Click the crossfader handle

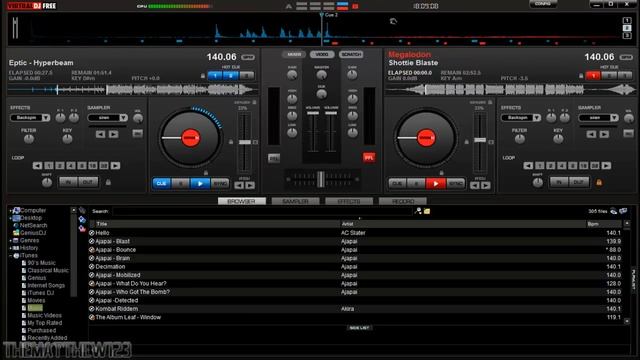click(x=321, y=179)
